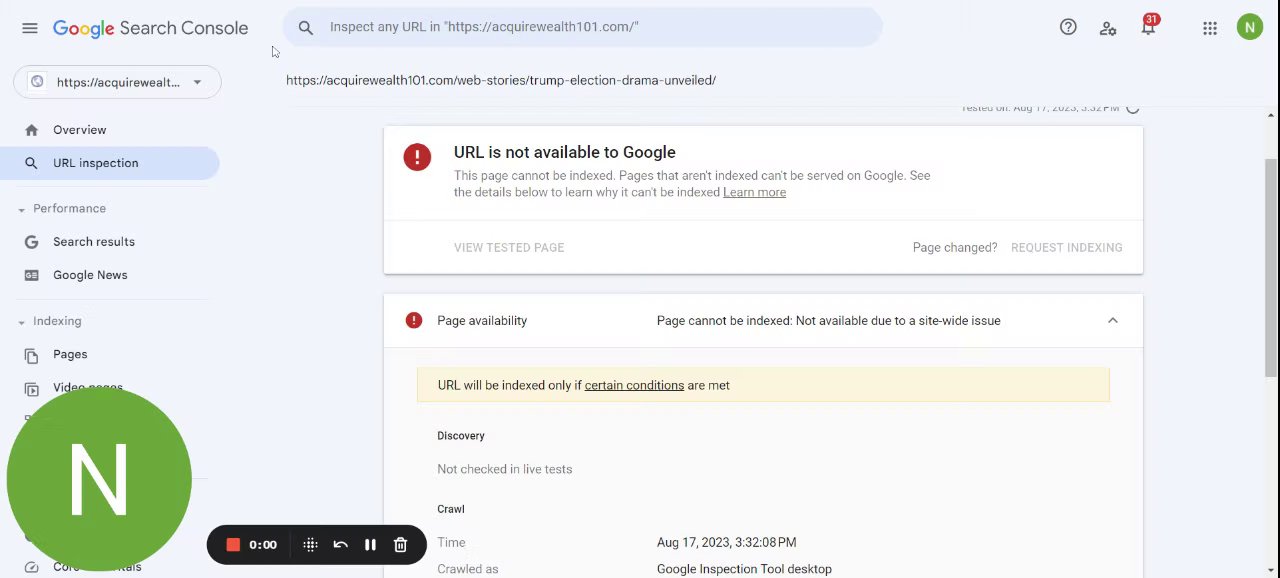Open Google News report
The image size is (1280, 578).
click(x=90, y=275)
